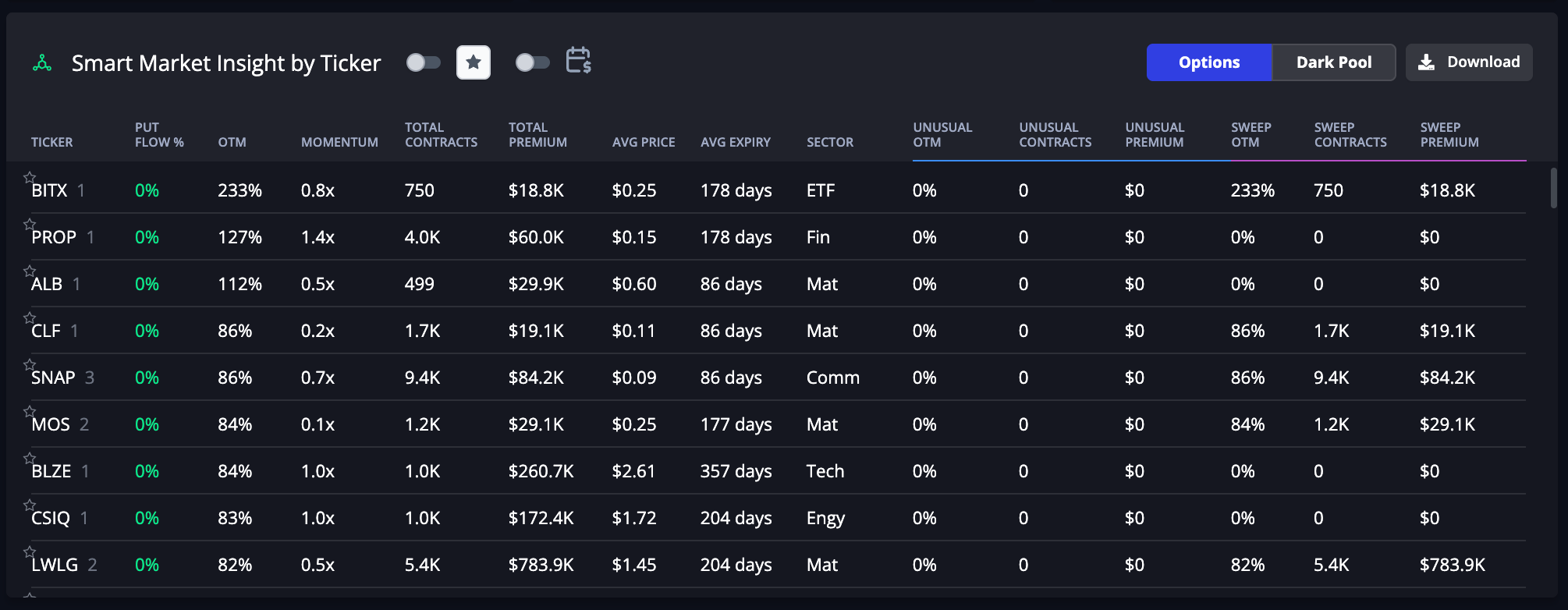This screenshot has height=610, width=1568.
Task: Click the Tech sector cell
Action: (x=825, y=471)
